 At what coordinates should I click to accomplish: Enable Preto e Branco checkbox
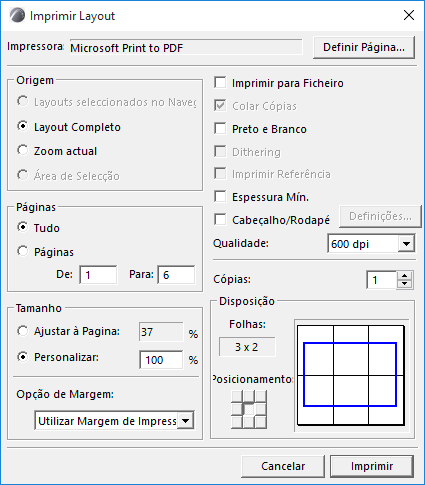coord(220,129)
